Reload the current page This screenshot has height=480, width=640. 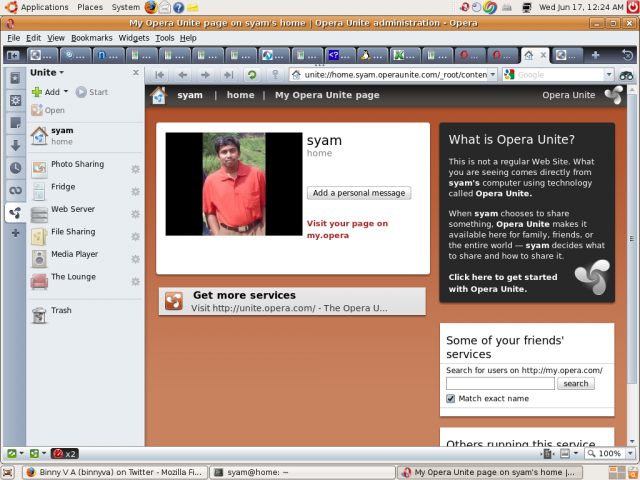pos(252,75)
